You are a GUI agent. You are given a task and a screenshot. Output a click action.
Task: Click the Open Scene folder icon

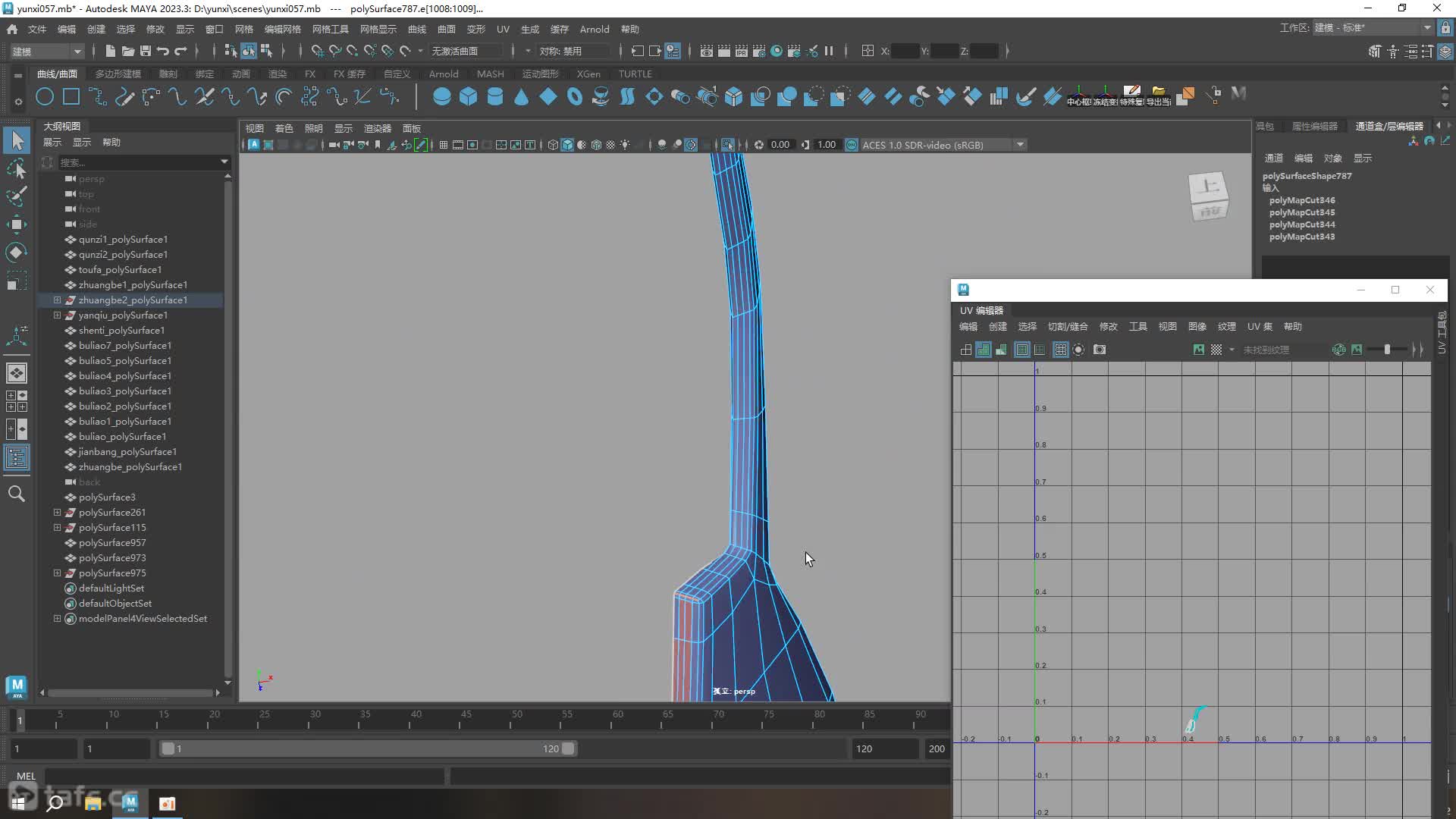click(127, 51)
